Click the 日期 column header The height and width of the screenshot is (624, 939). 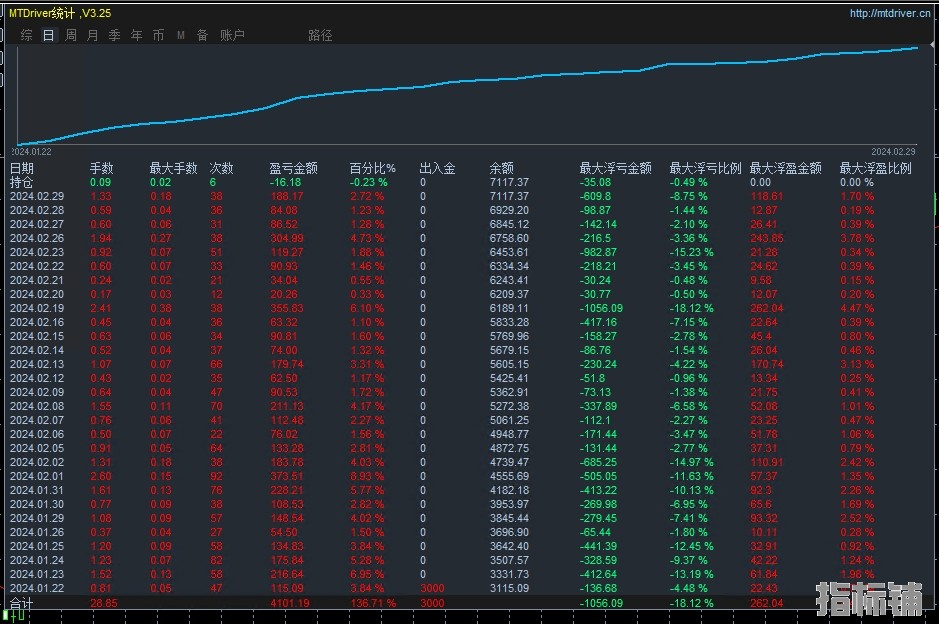click(22, 168)
